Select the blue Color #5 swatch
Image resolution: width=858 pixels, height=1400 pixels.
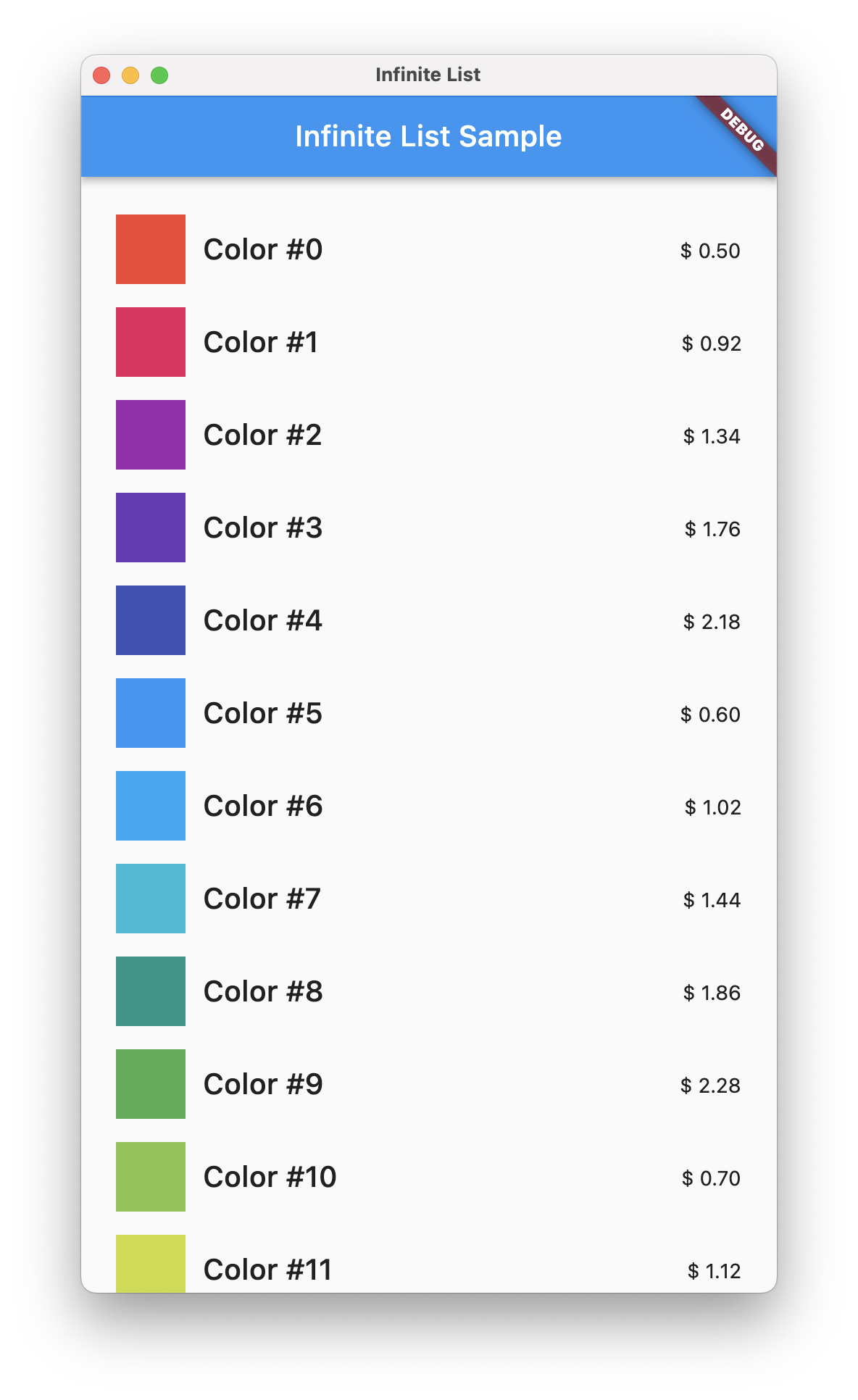[150, 713]
